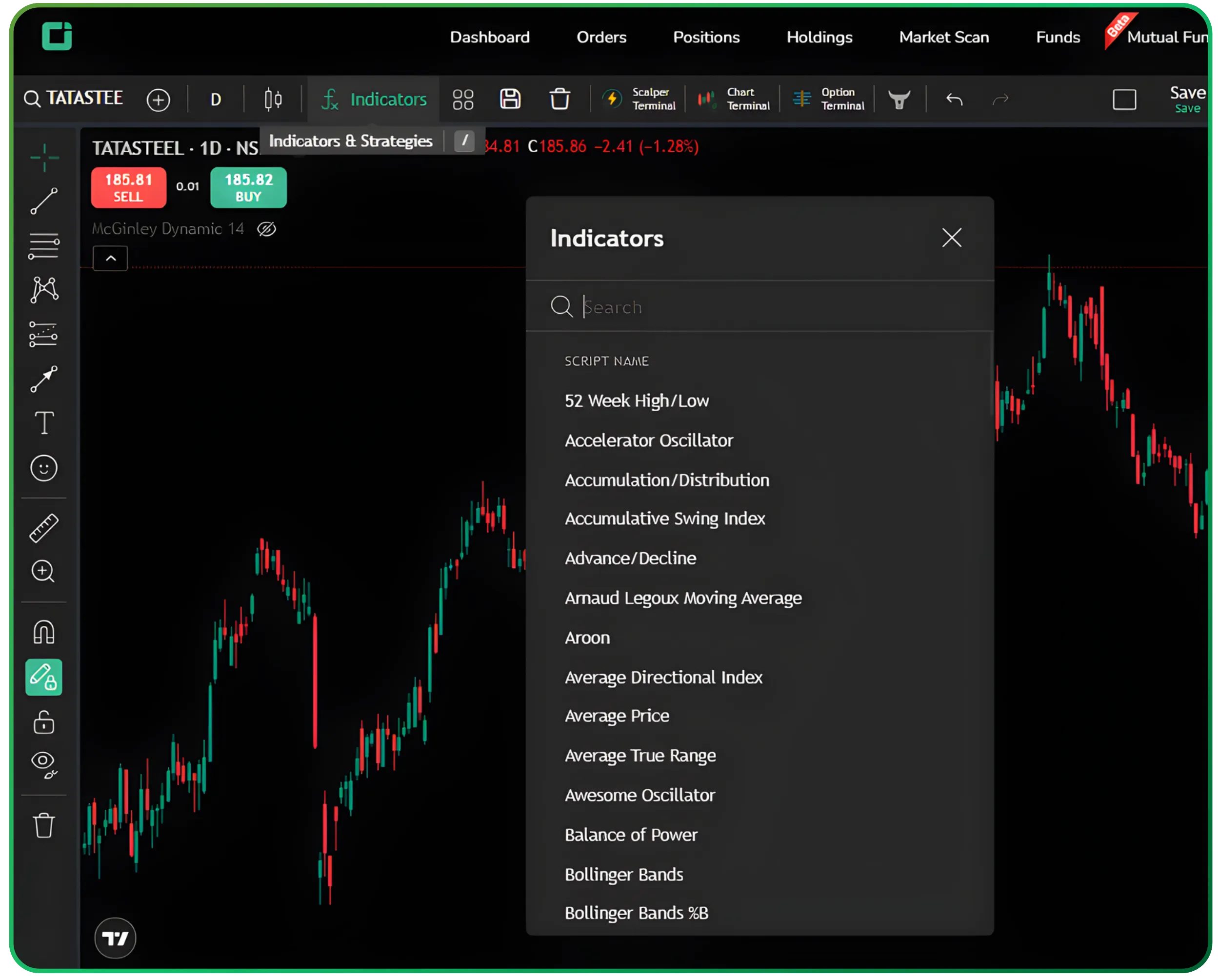Add the Bollinger Bands indicator

[623, 874]
